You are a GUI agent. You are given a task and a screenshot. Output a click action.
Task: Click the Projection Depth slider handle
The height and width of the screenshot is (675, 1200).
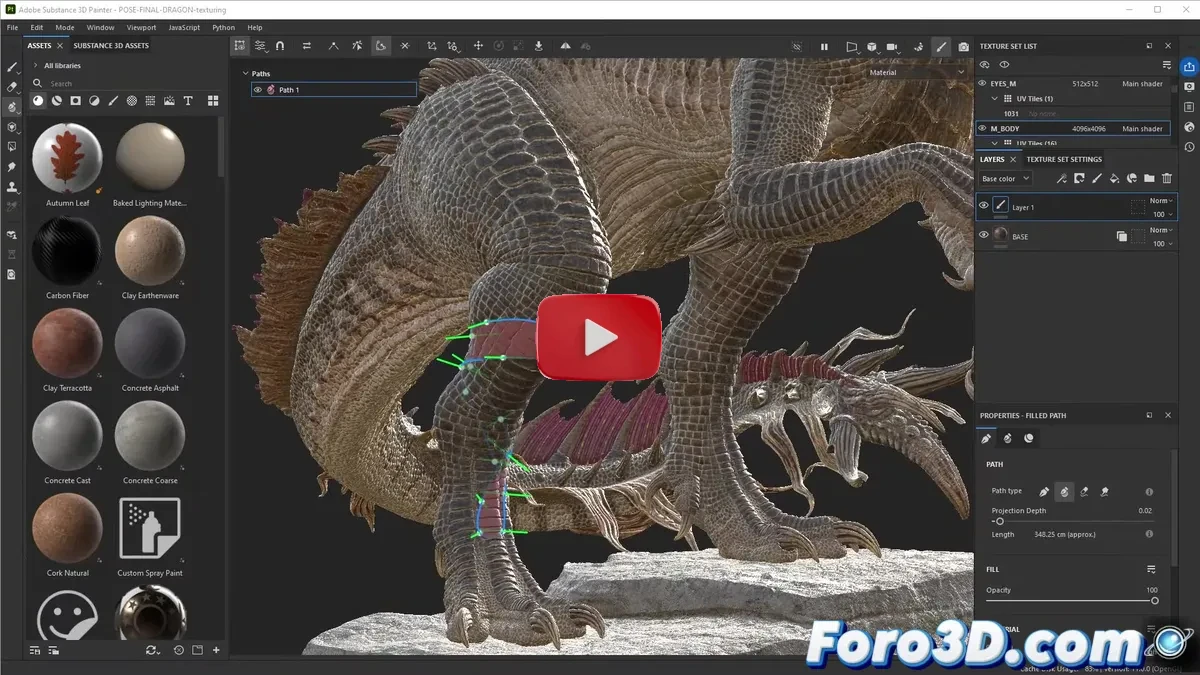tap(998, 521)
